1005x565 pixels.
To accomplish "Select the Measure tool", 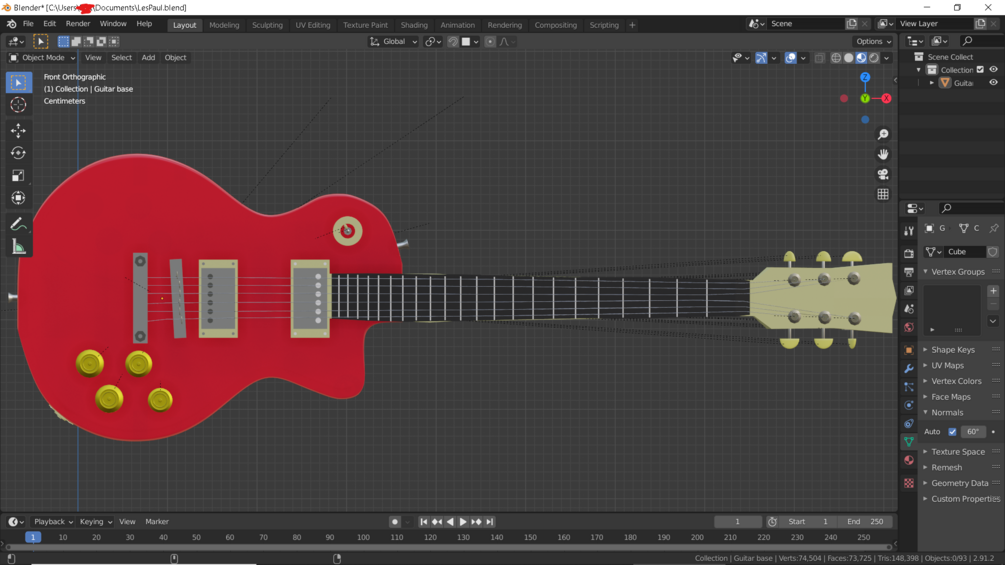I will click(19, 247).
